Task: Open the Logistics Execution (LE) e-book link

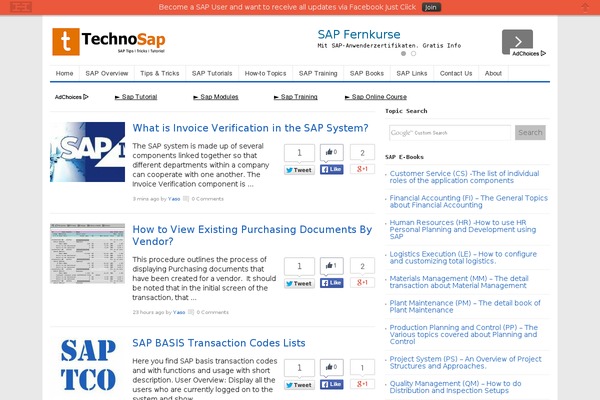Action: click(x=463, y=258)
